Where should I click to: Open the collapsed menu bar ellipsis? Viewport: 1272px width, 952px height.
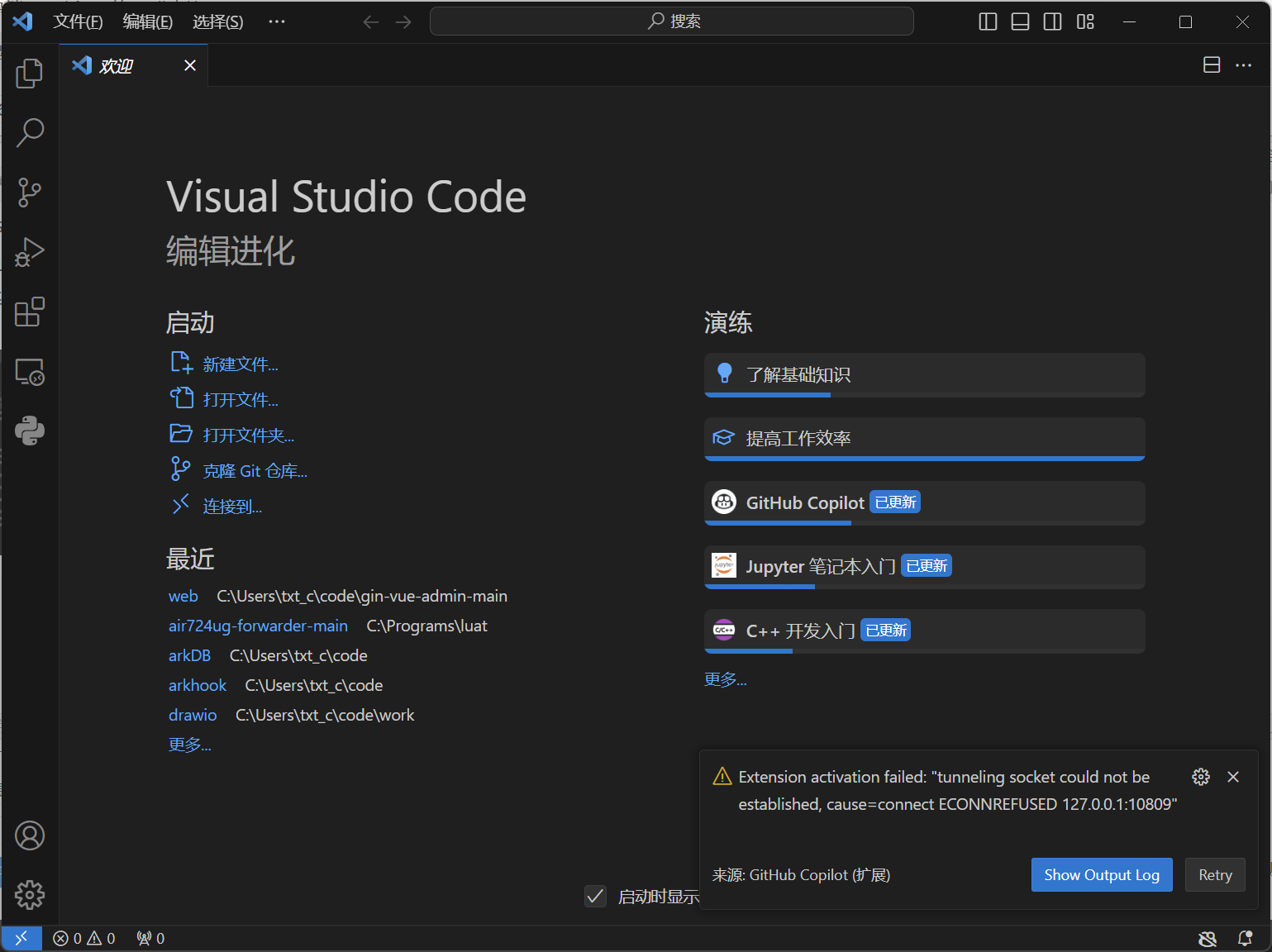click(x=277, y=21)
